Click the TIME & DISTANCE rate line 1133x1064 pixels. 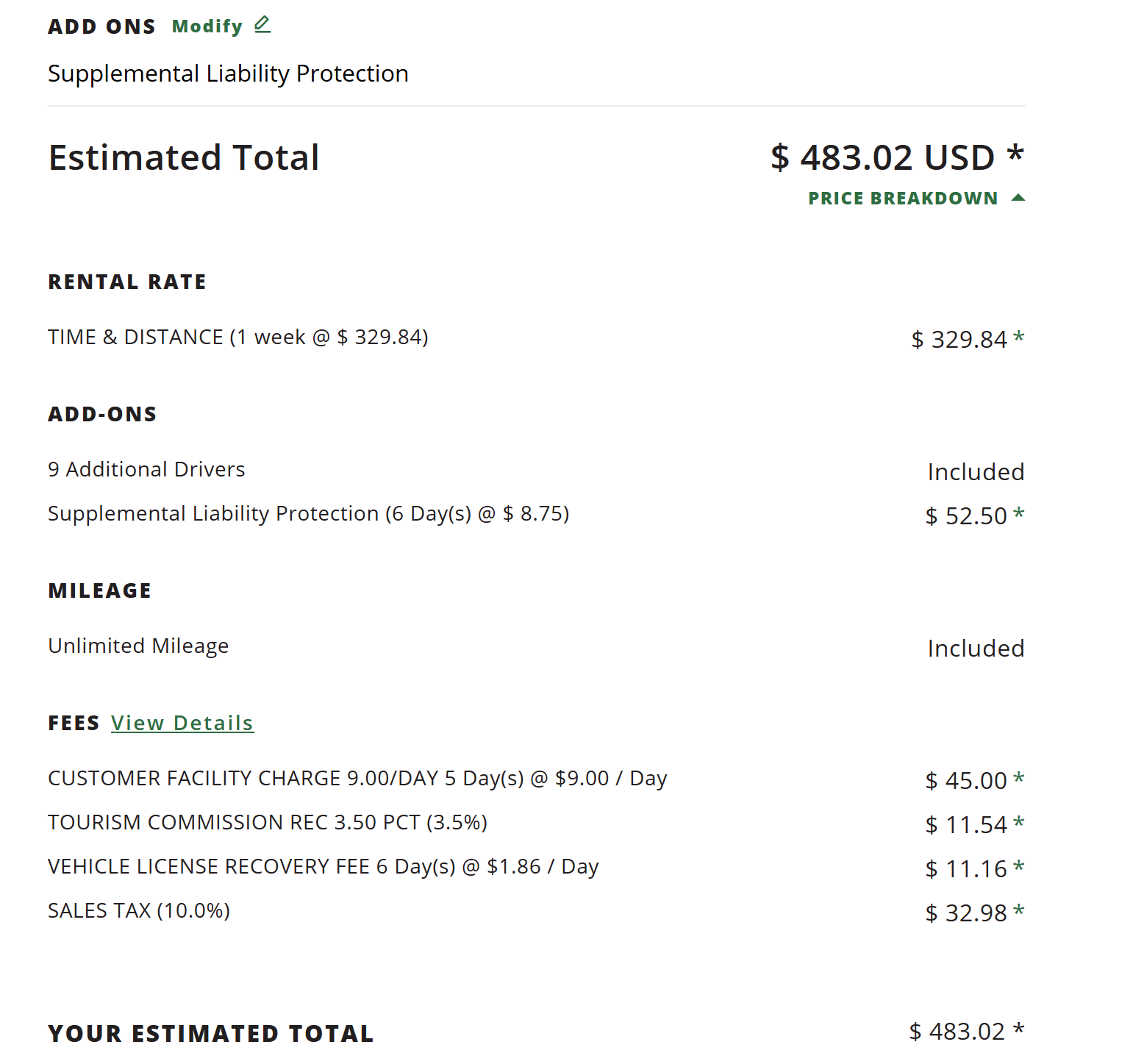click(x=237, y=337)
